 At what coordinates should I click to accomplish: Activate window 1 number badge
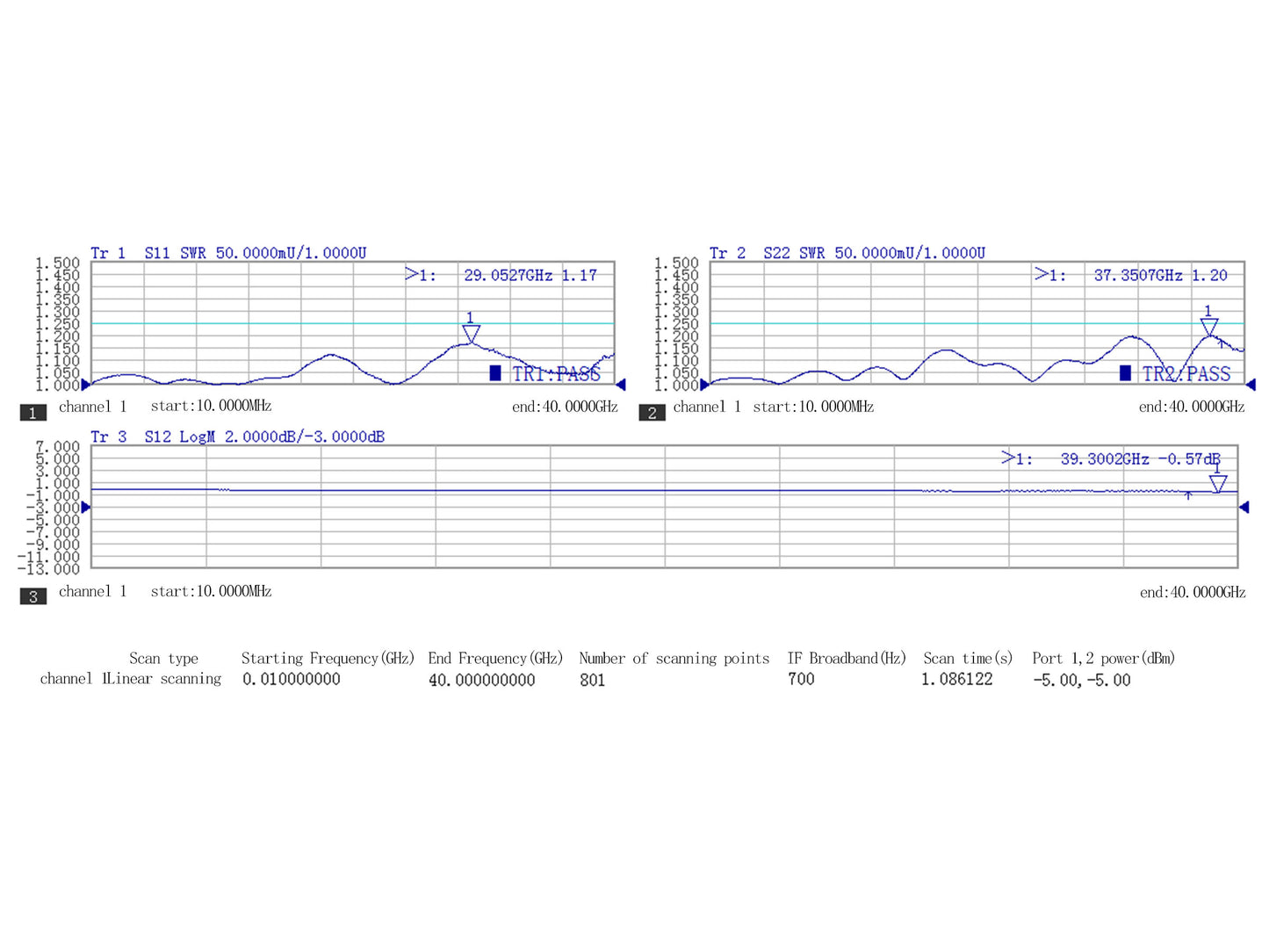[x=32, y=413]
